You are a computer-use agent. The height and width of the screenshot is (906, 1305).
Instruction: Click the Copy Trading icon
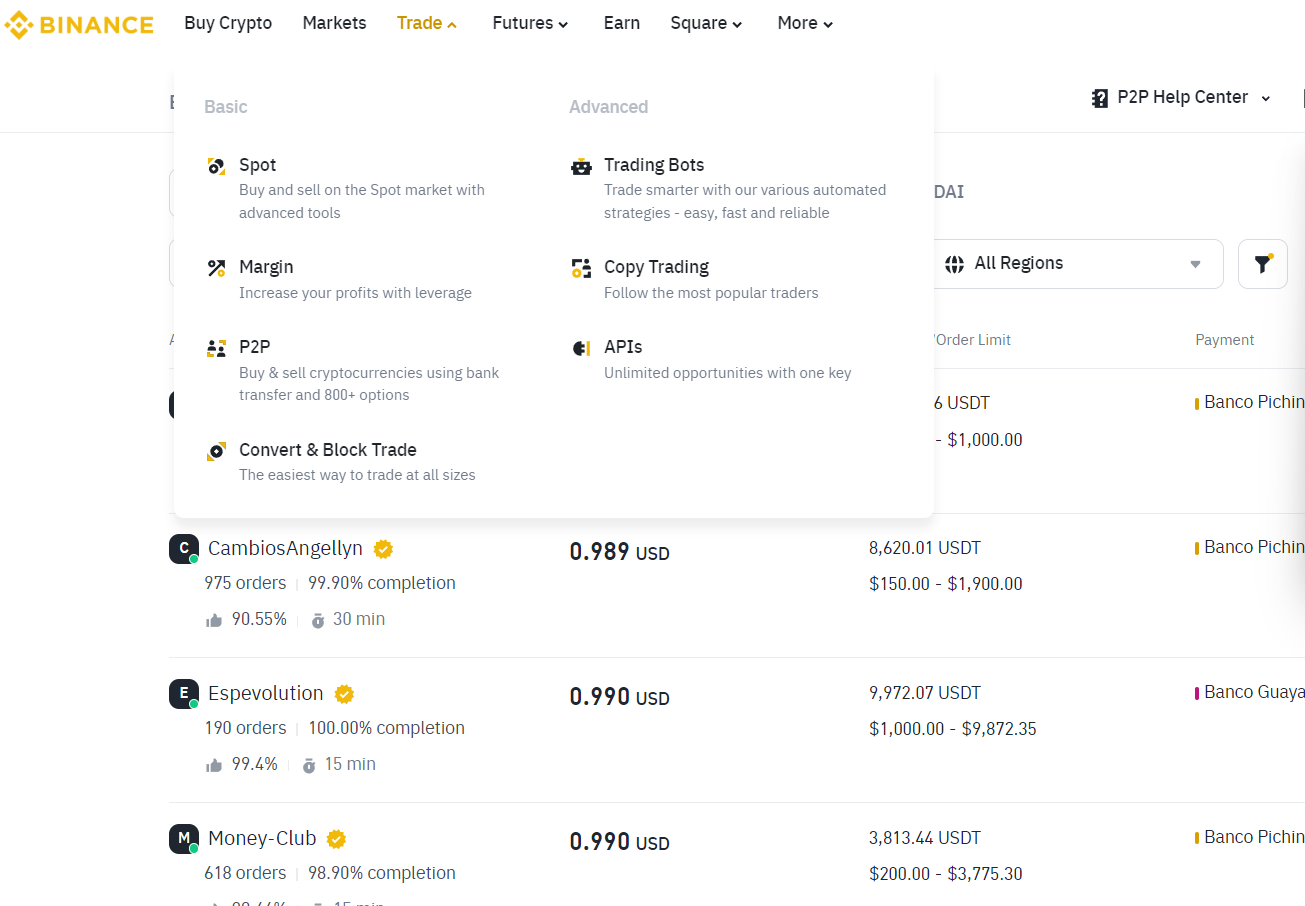click(x=580, y=267)
